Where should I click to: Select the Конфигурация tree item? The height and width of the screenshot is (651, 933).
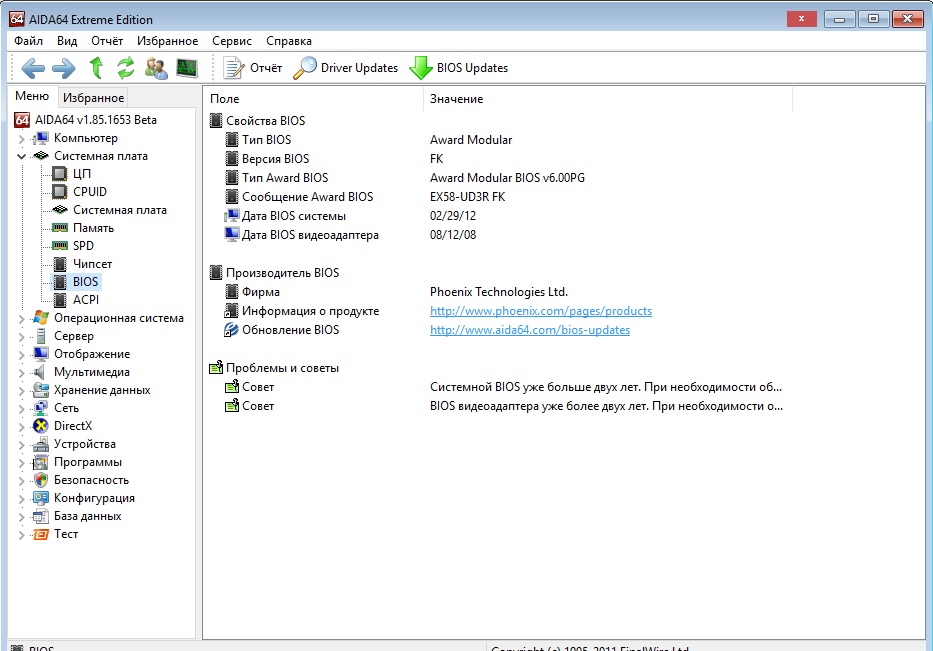point(94,497)
